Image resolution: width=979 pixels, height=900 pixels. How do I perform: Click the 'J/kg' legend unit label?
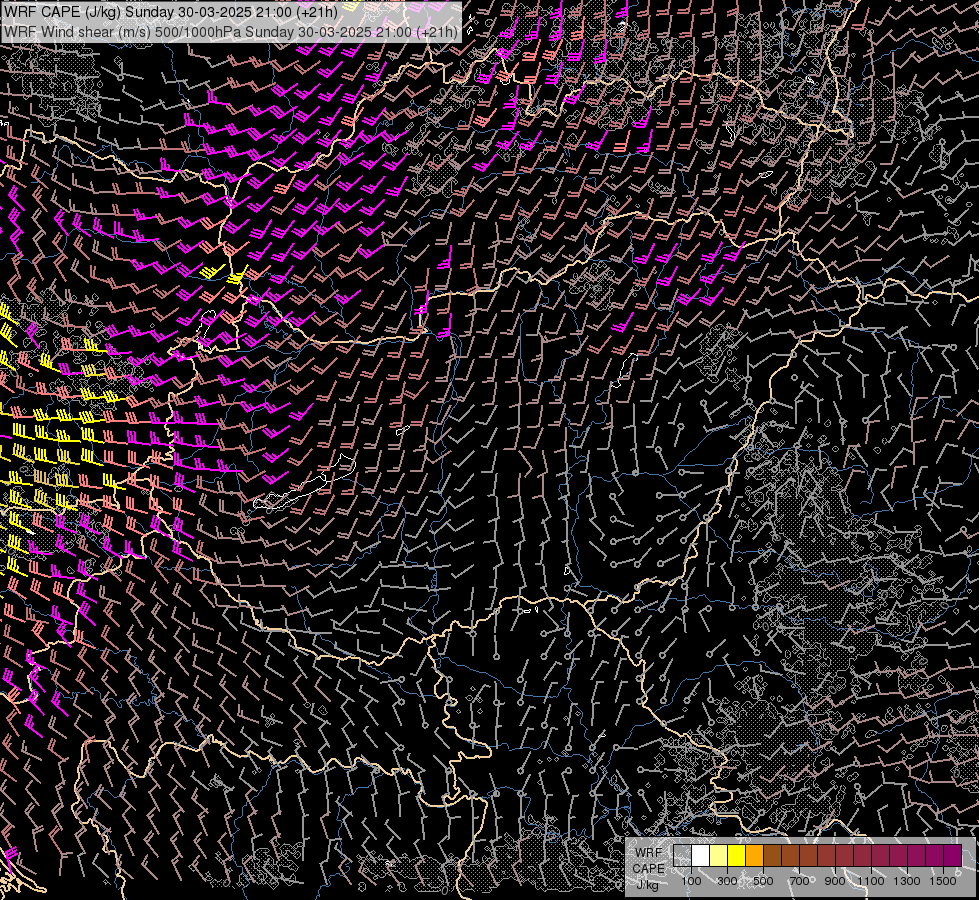tap(647, 885)
